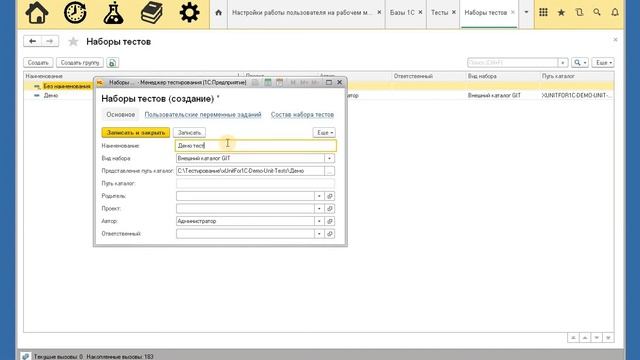Open Favorites star in top bar
The width and height of the screenshot is (640, 360).
click(x=561, y=13)
